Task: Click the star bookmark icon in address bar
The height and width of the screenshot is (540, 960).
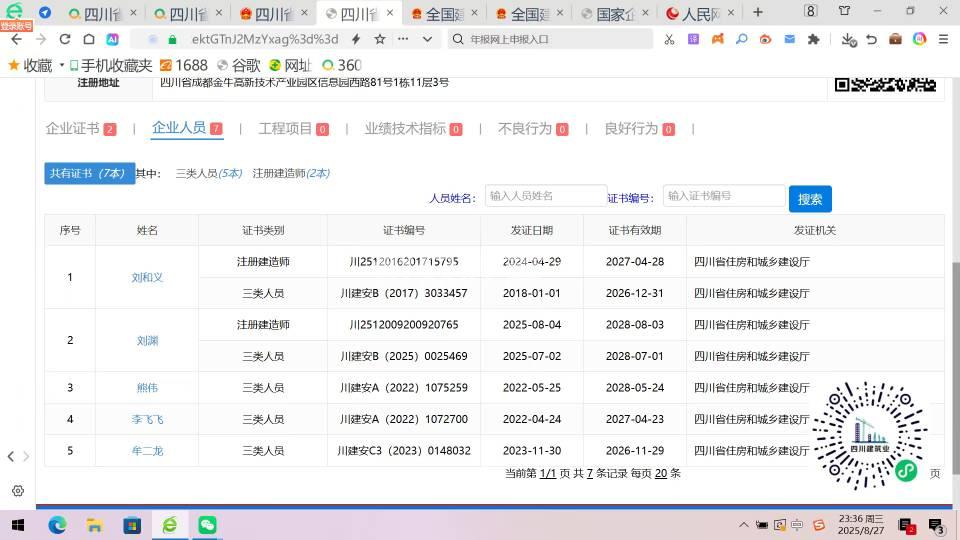Action: [x=380, y=39]
